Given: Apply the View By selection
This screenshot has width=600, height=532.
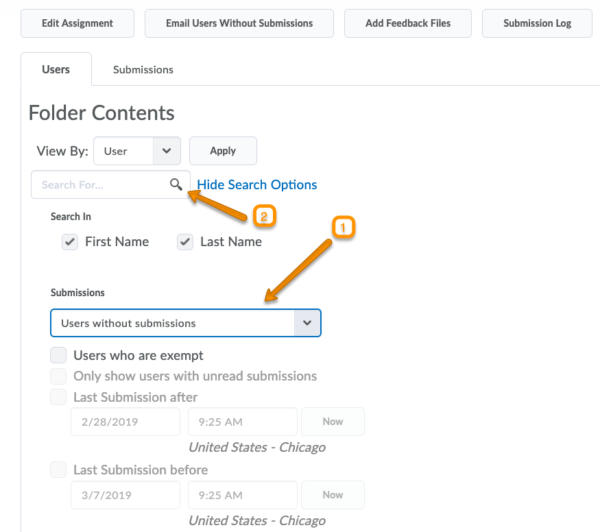Looking at the screenshot, I should click(x=223, y=151).
